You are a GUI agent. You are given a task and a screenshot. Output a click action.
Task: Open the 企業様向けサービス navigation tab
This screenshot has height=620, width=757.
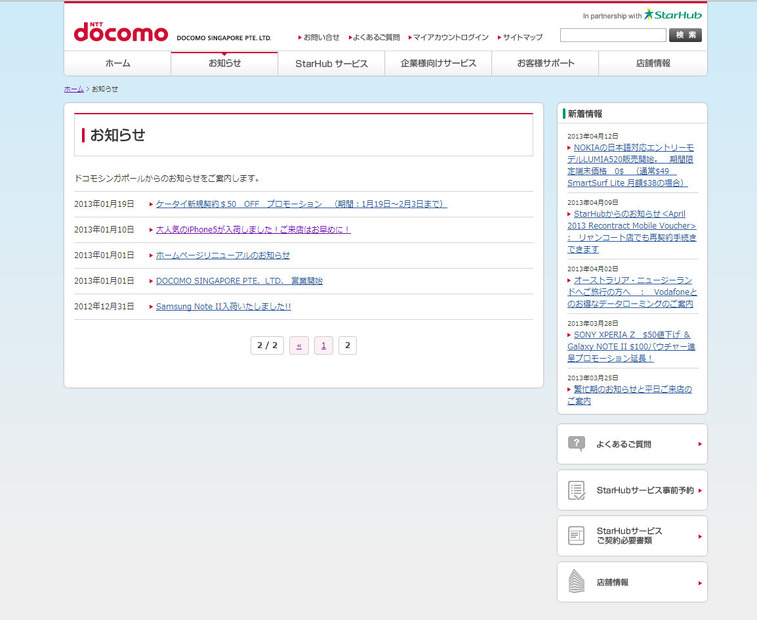point(438,63)
